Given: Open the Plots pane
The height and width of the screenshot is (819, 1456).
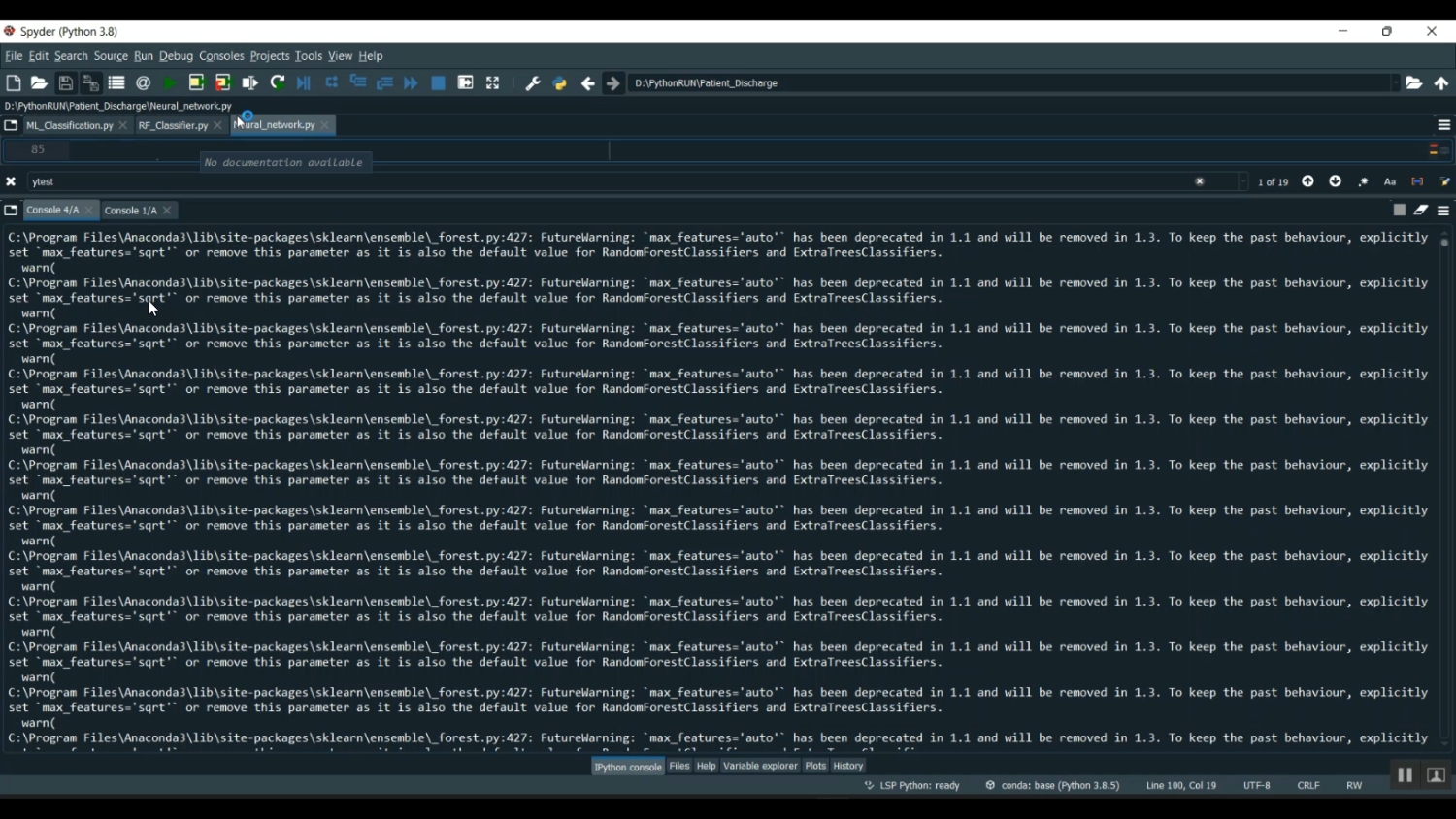Looking at the screenshot, I should (x=815, y=767).
